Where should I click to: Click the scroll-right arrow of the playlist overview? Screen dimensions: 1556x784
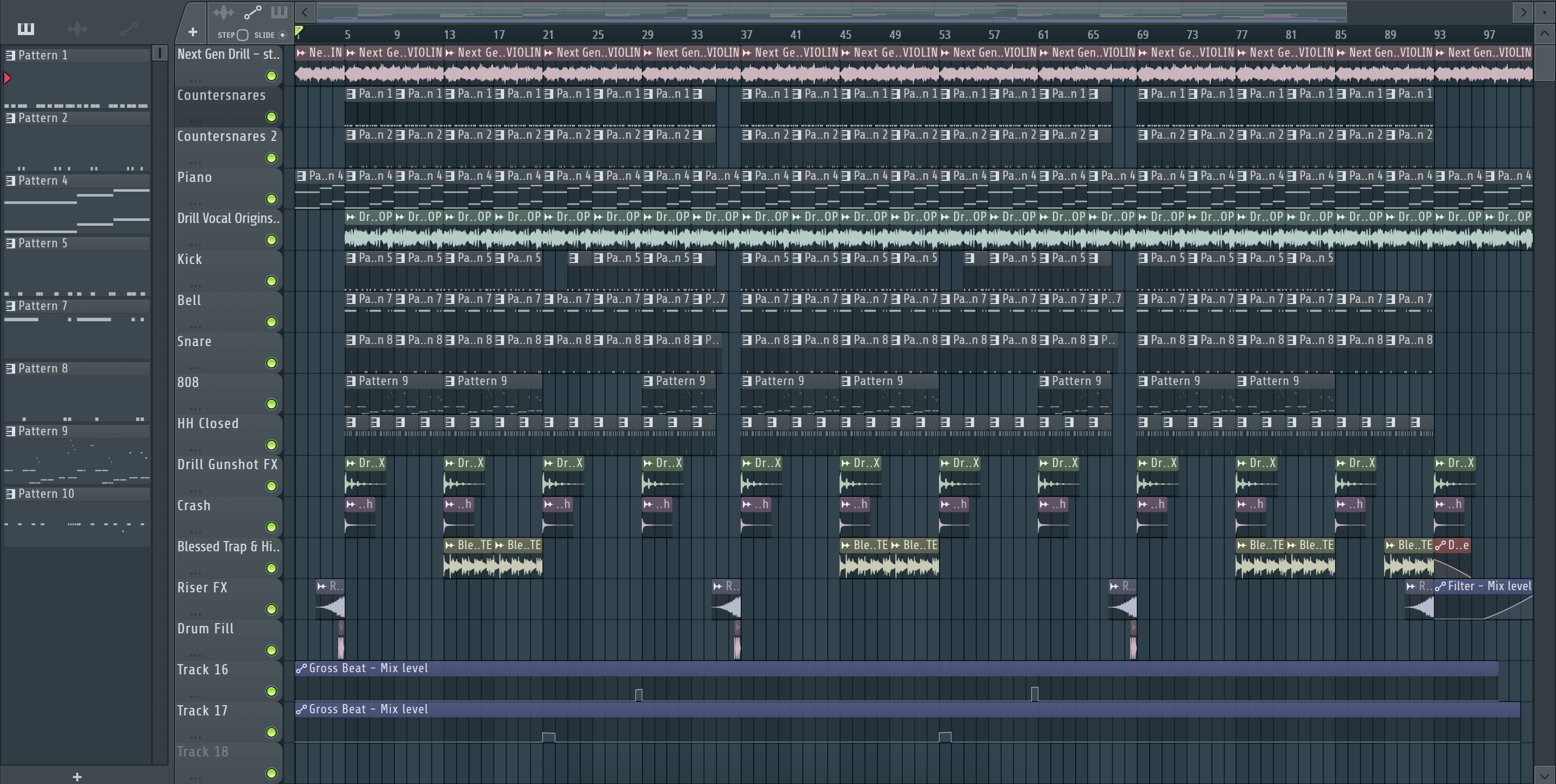click(x=1524, y=12)
